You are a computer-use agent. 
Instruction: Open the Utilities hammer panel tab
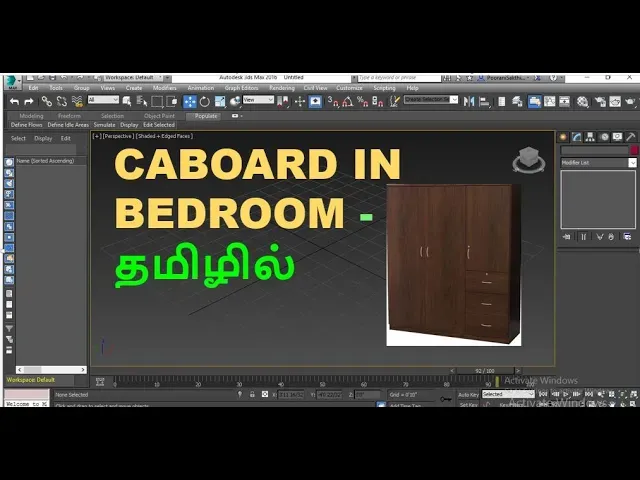click(629, 137)
